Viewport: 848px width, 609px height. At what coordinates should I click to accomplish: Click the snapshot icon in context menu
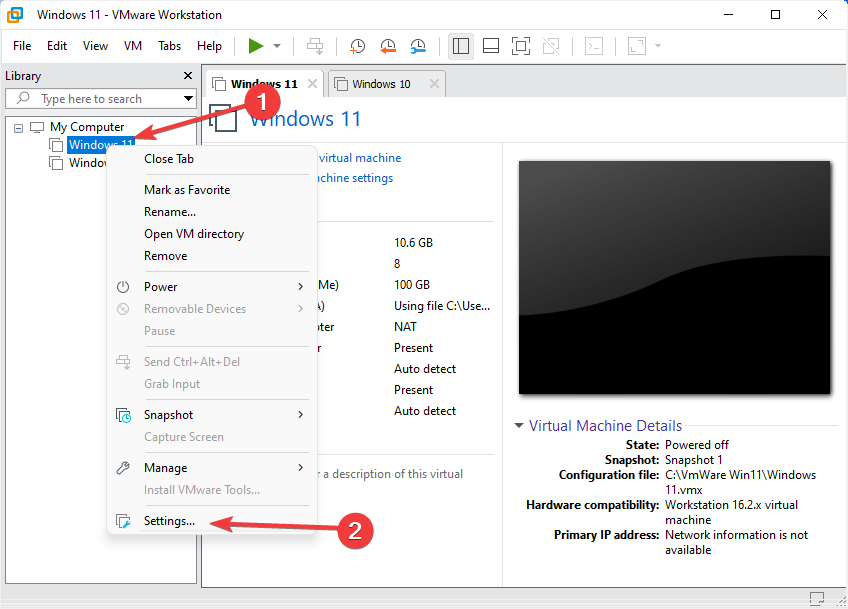click(123, 415)
